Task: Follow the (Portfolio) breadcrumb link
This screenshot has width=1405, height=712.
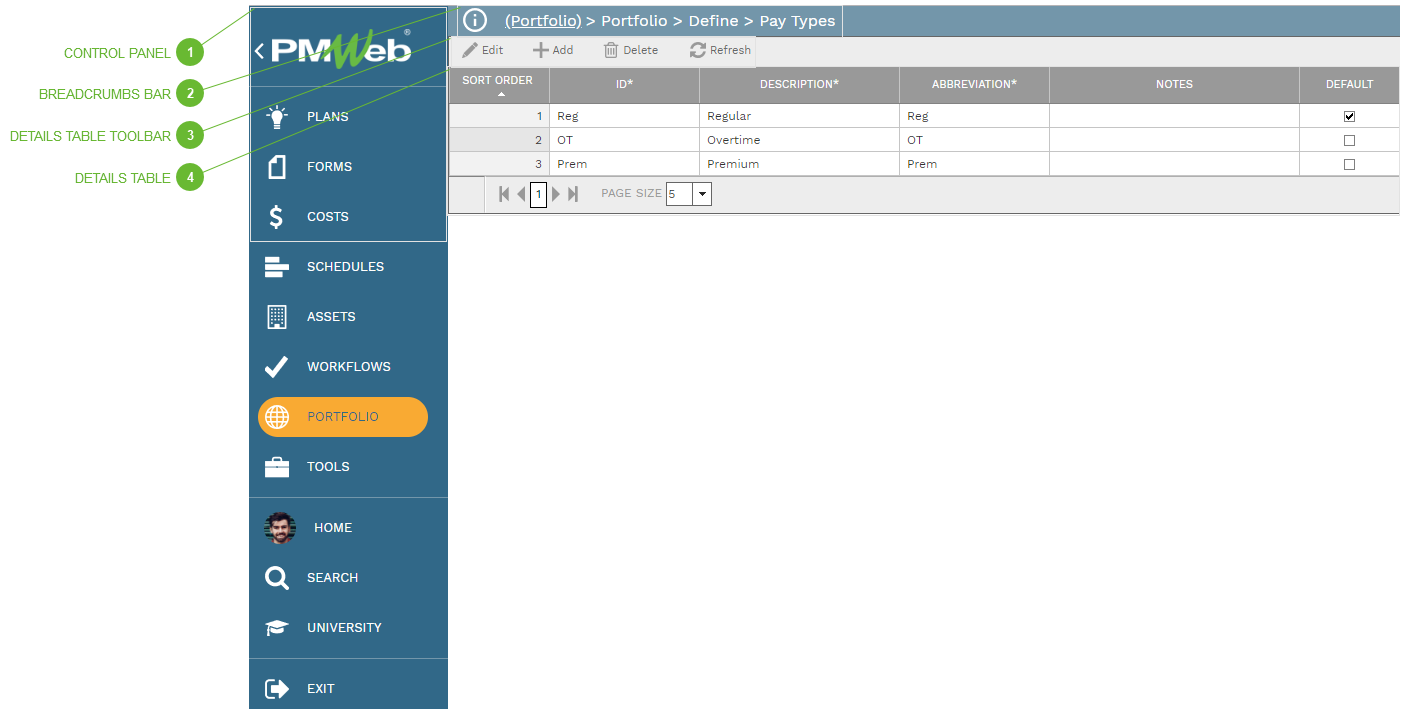Action: point(543,21)
